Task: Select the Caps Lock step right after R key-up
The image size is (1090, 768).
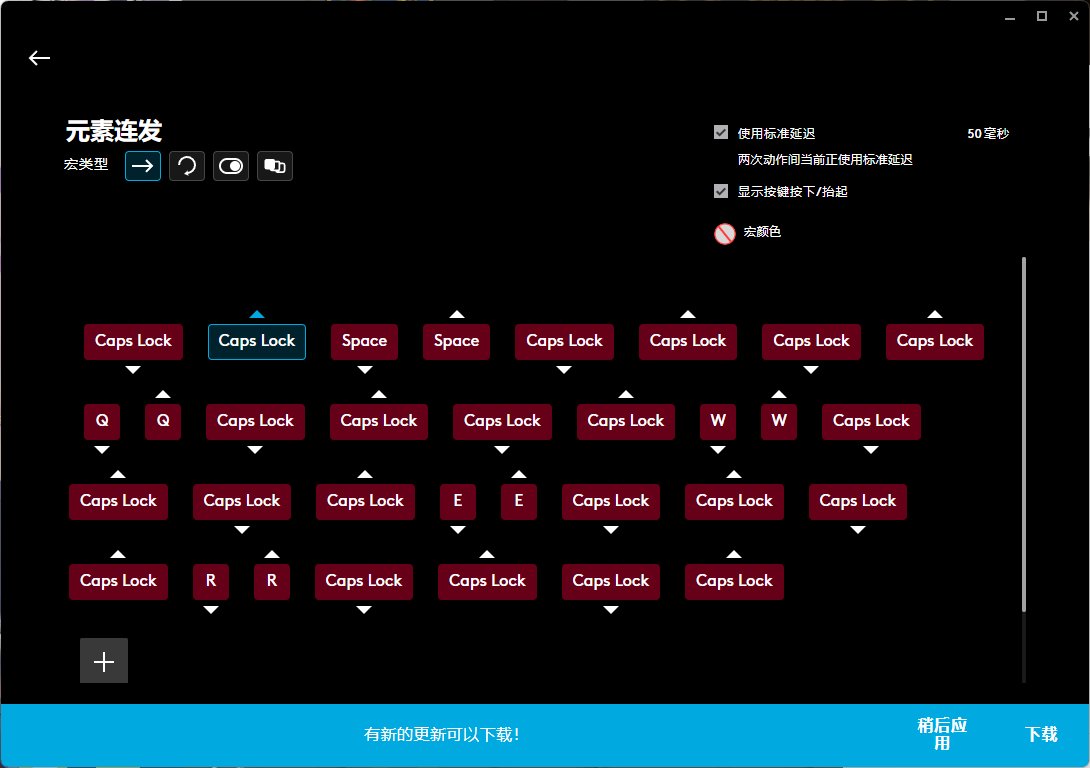Action: click(364, 581)
